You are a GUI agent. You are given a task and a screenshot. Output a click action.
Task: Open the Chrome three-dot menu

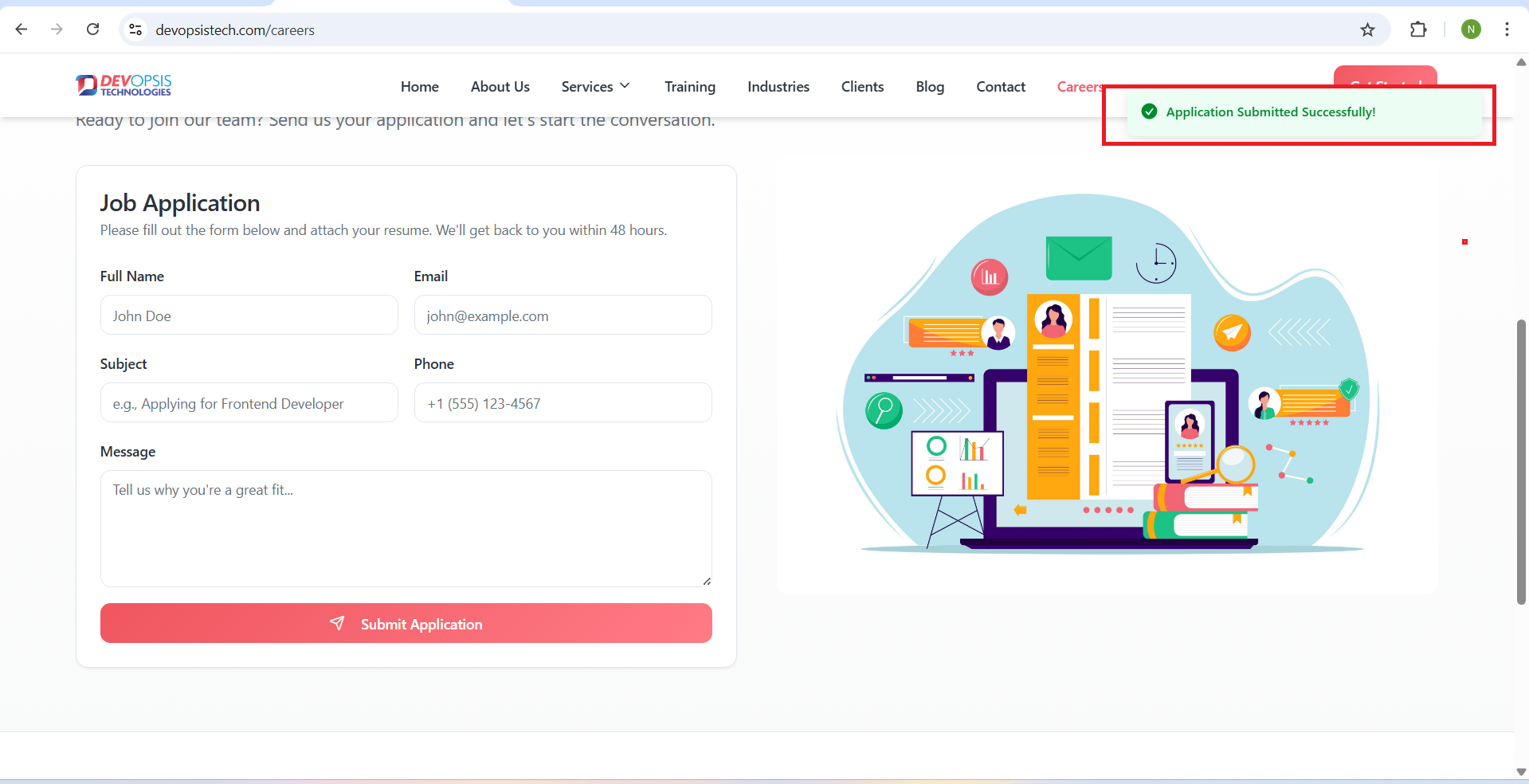click(x=1507, y=29)
